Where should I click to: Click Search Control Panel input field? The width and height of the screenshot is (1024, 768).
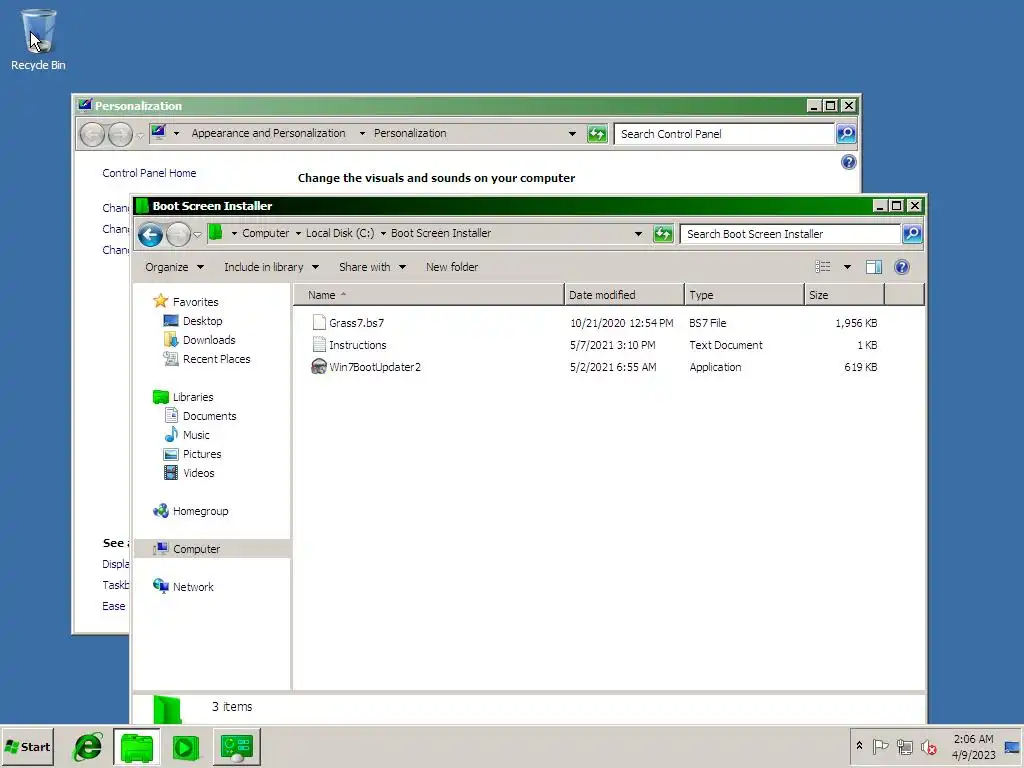click(724, 133)
